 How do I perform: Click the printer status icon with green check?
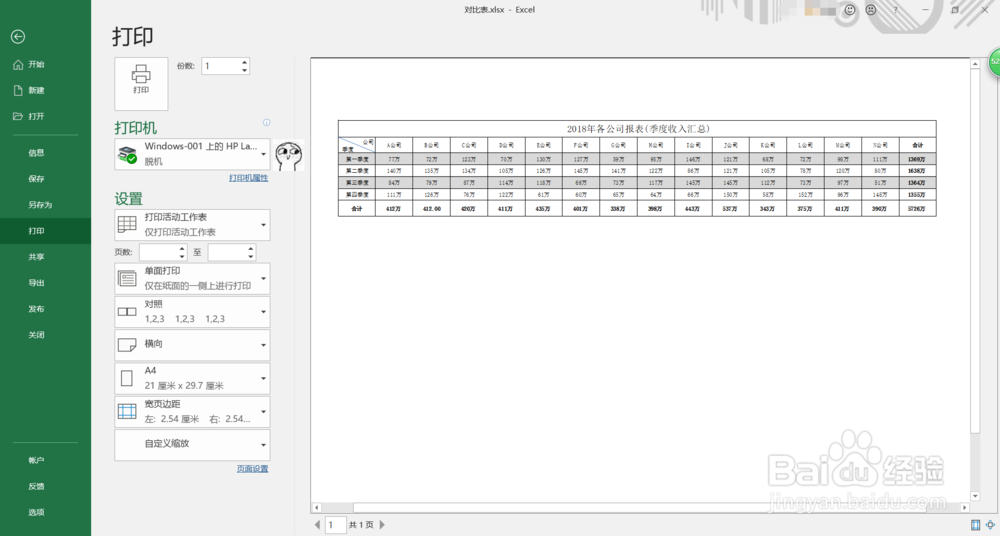[128, 155]
